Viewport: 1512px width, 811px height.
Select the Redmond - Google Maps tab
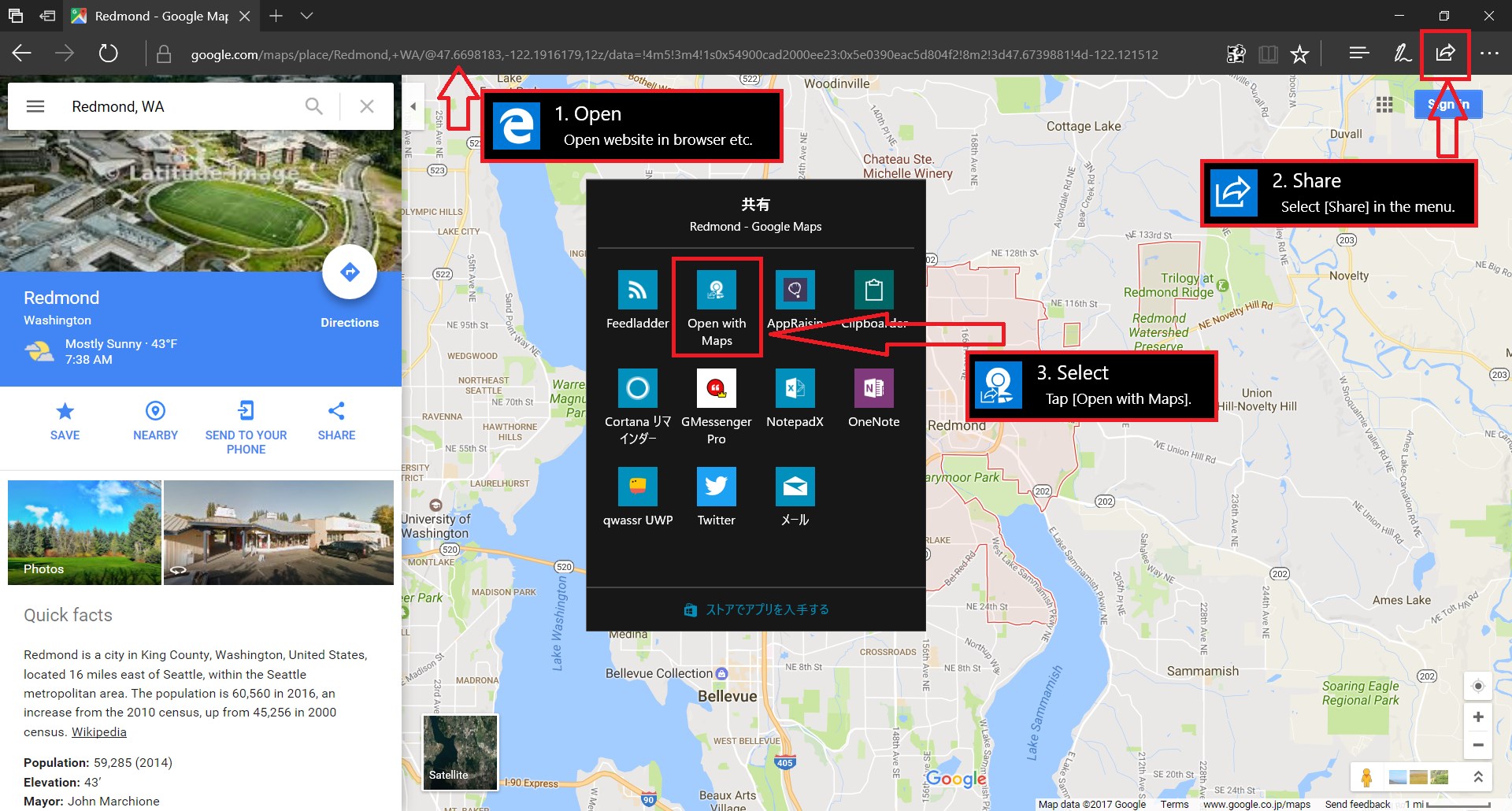(161, 16)
